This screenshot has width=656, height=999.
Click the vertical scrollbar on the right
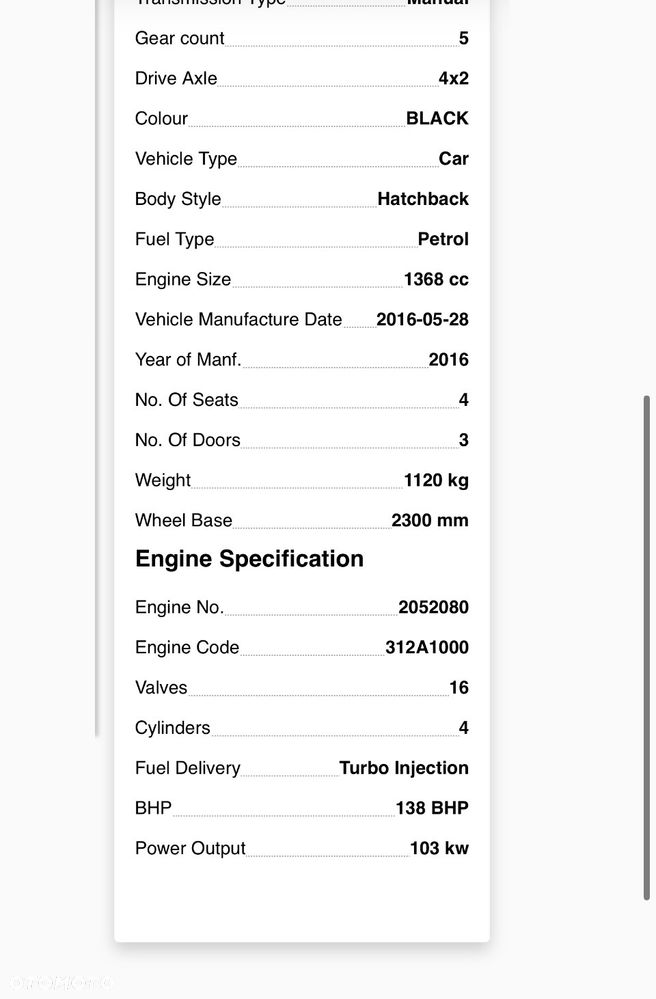tap(646, 647)
